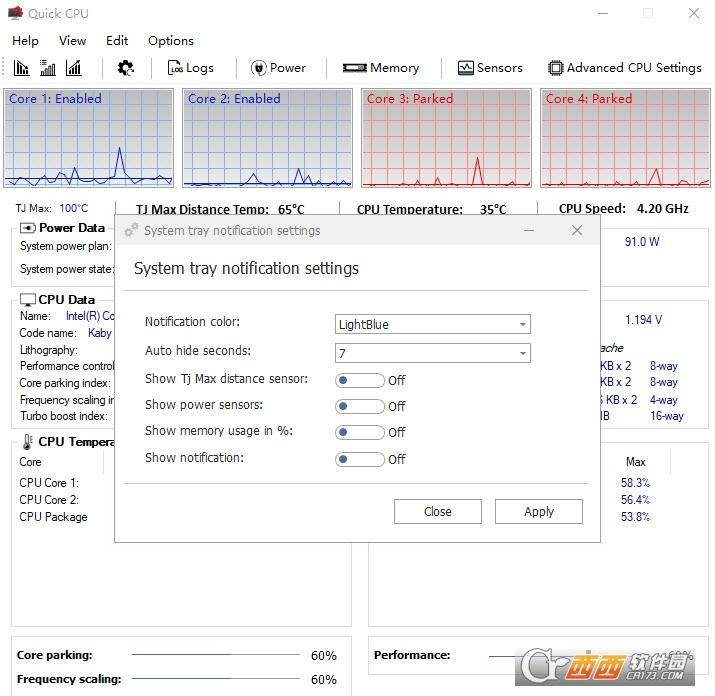This screenshot has height=696, width=715.
Task: Click the CPU Package row label
Action: (53, 517)
